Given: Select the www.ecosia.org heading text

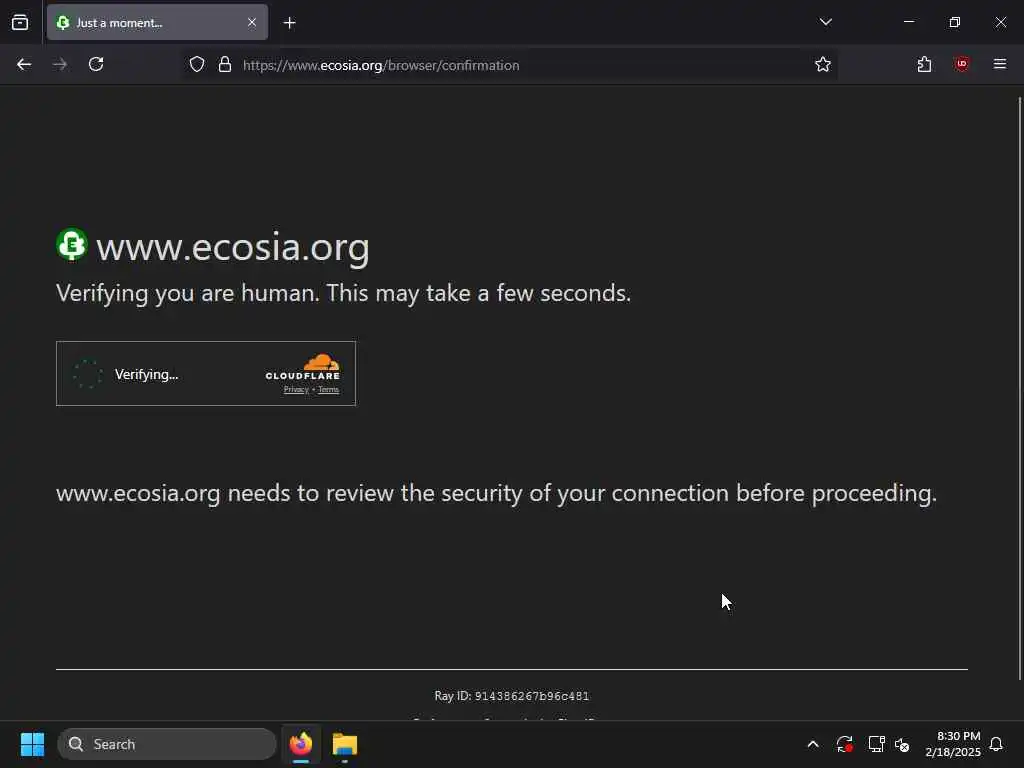Looking at the screenshot, I should coord(233,247).
